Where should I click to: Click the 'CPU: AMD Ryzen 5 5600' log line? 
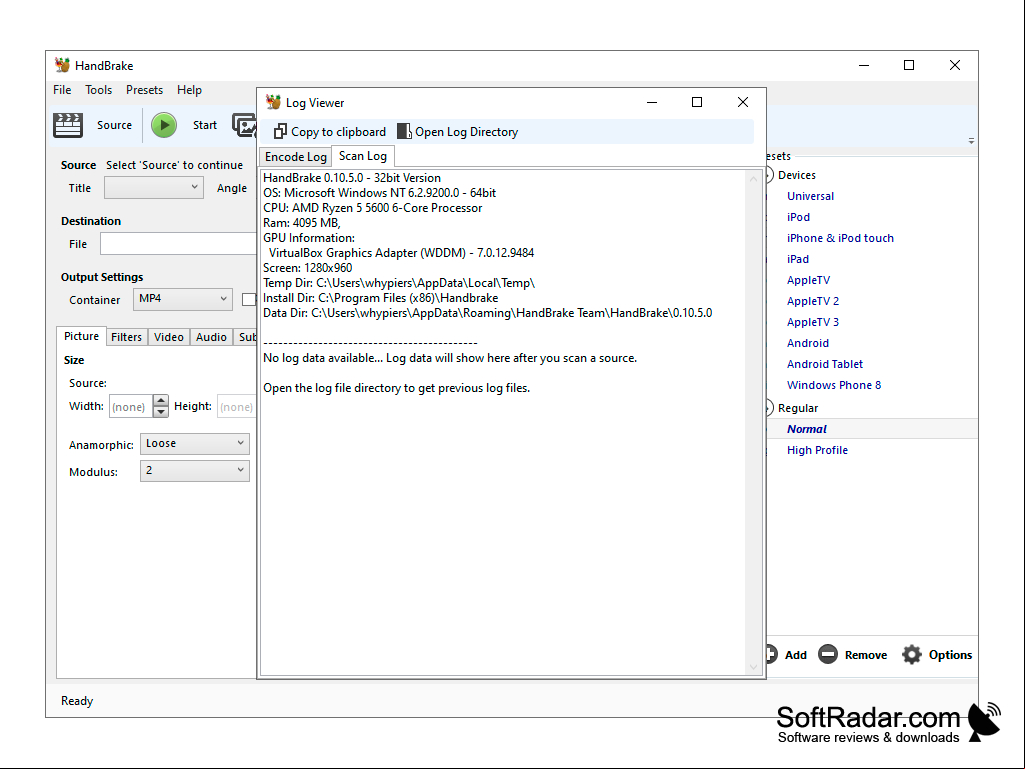pyautogui.click(x=373, y=208)
